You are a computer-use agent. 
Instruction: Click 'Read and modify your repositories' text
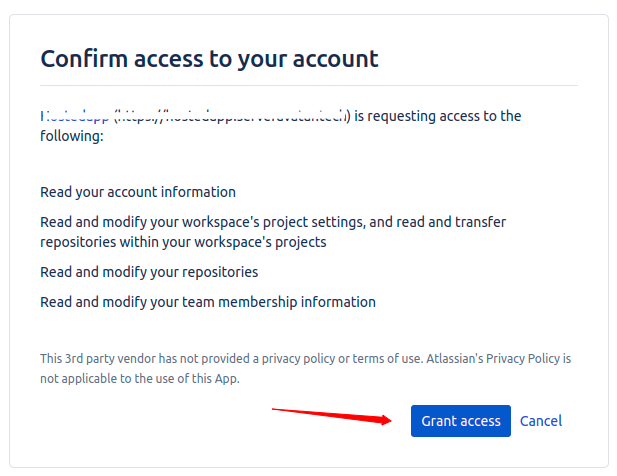pyautogui.click(x=149, y=272)
